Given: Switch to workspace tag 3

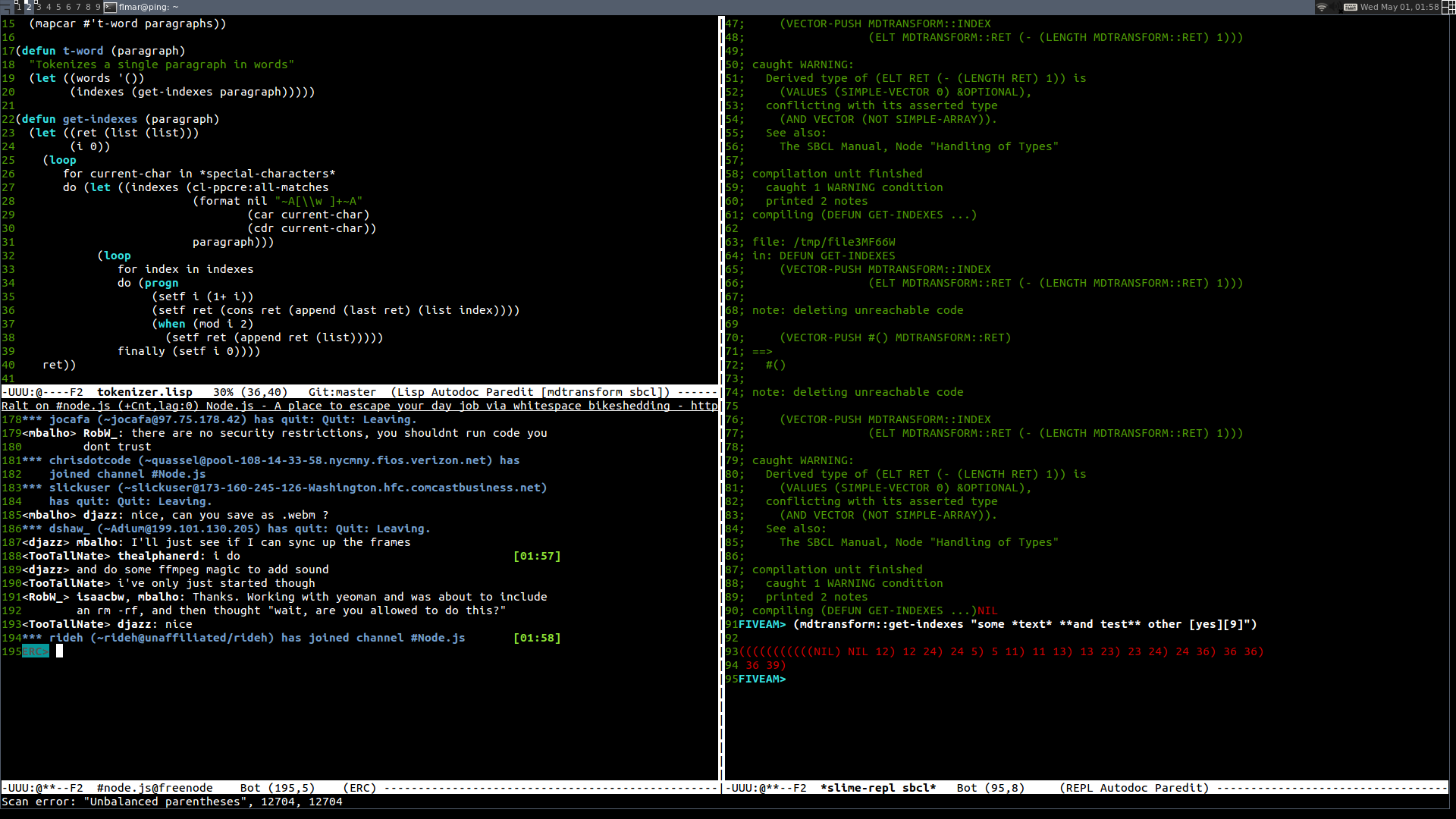Looking at the screenshot, I should click(x=39, y=7).
